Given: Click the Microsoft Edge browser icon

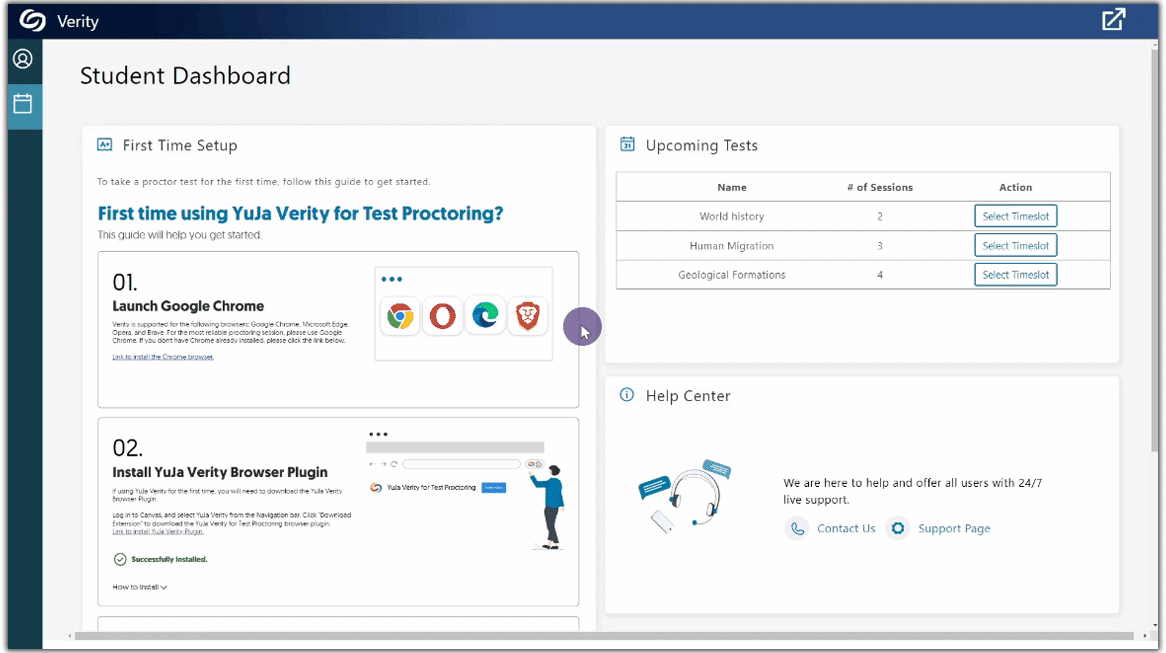Looking at the screenshot, I should (x=485, y=316).
